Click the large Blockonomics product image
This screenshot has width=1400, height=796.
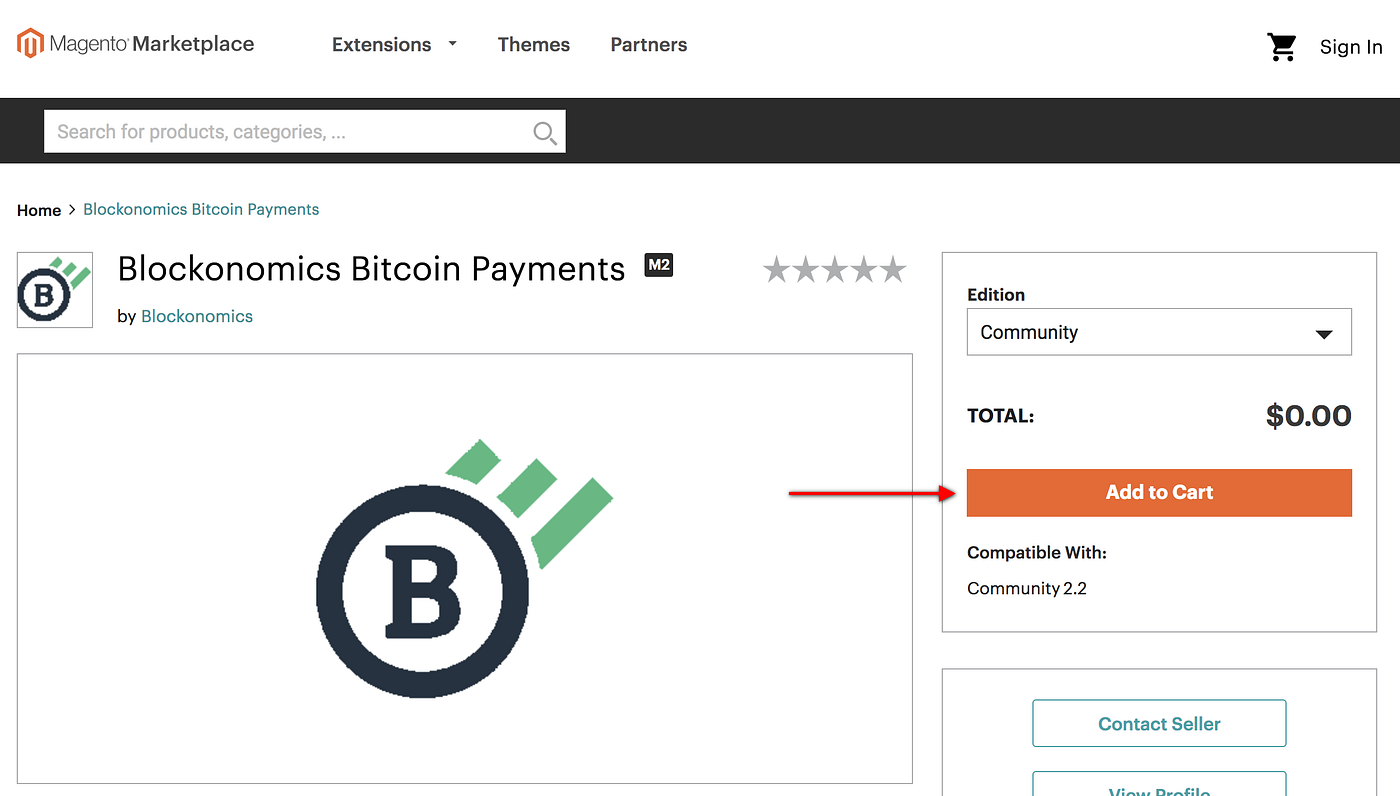465,568
